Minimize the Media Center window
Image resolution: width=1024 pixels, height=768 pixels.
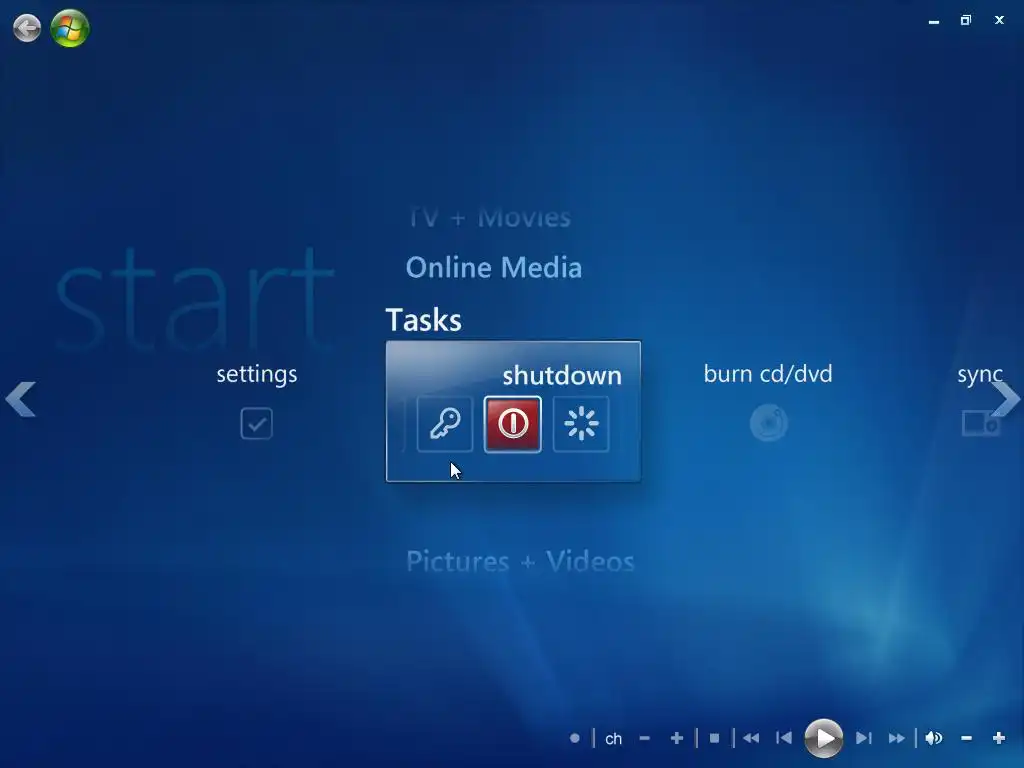pos(934,21)
